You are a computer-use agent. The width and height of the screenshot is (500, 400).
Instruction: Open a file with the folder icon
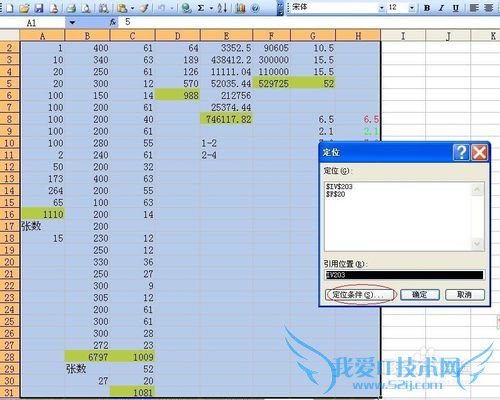(x=24, y=8)
